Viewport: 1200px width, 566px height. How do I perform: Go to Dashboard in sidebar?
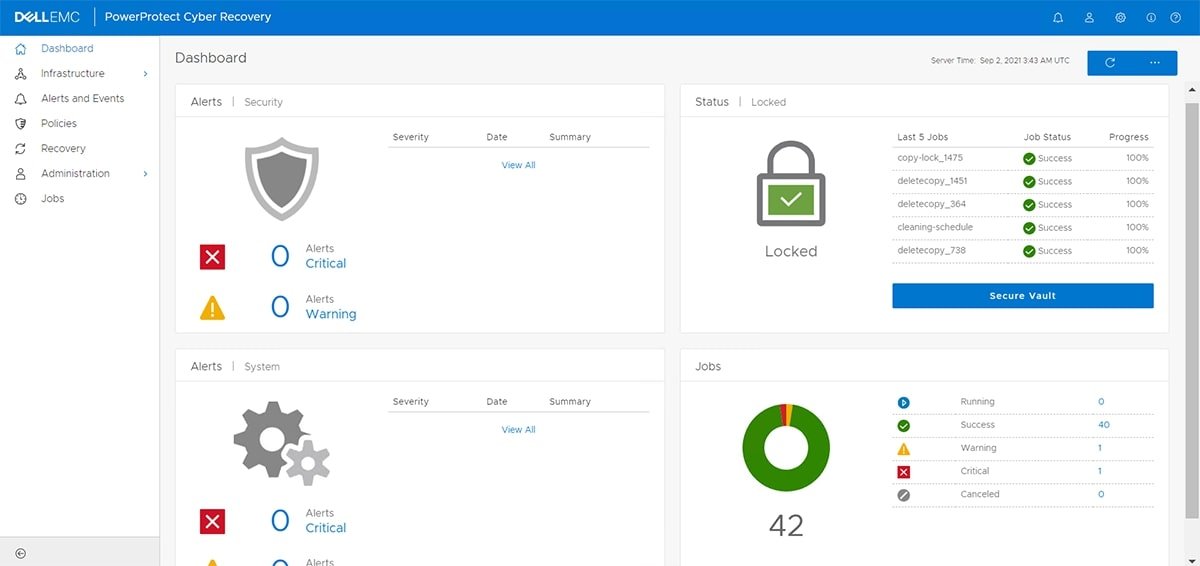[67, 48]
